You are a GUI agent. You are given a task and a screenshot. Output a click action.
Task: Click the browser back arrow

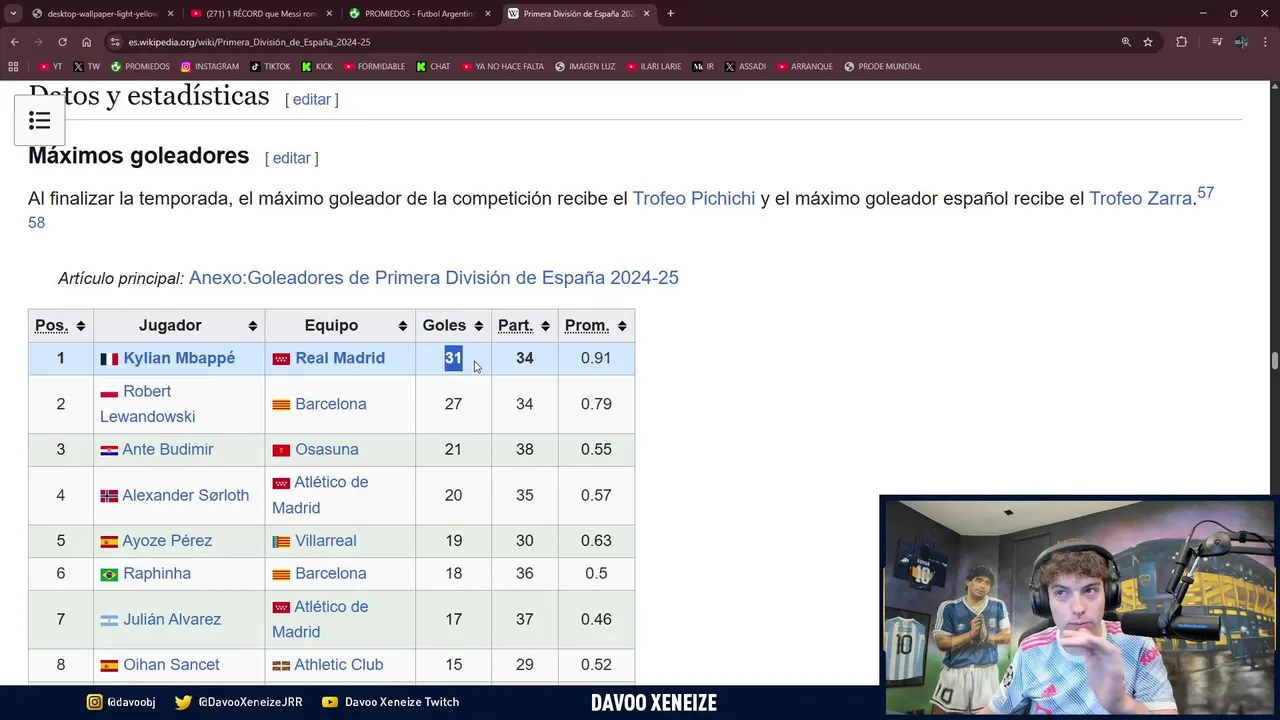pyautogui.click(x=14, y=42)
